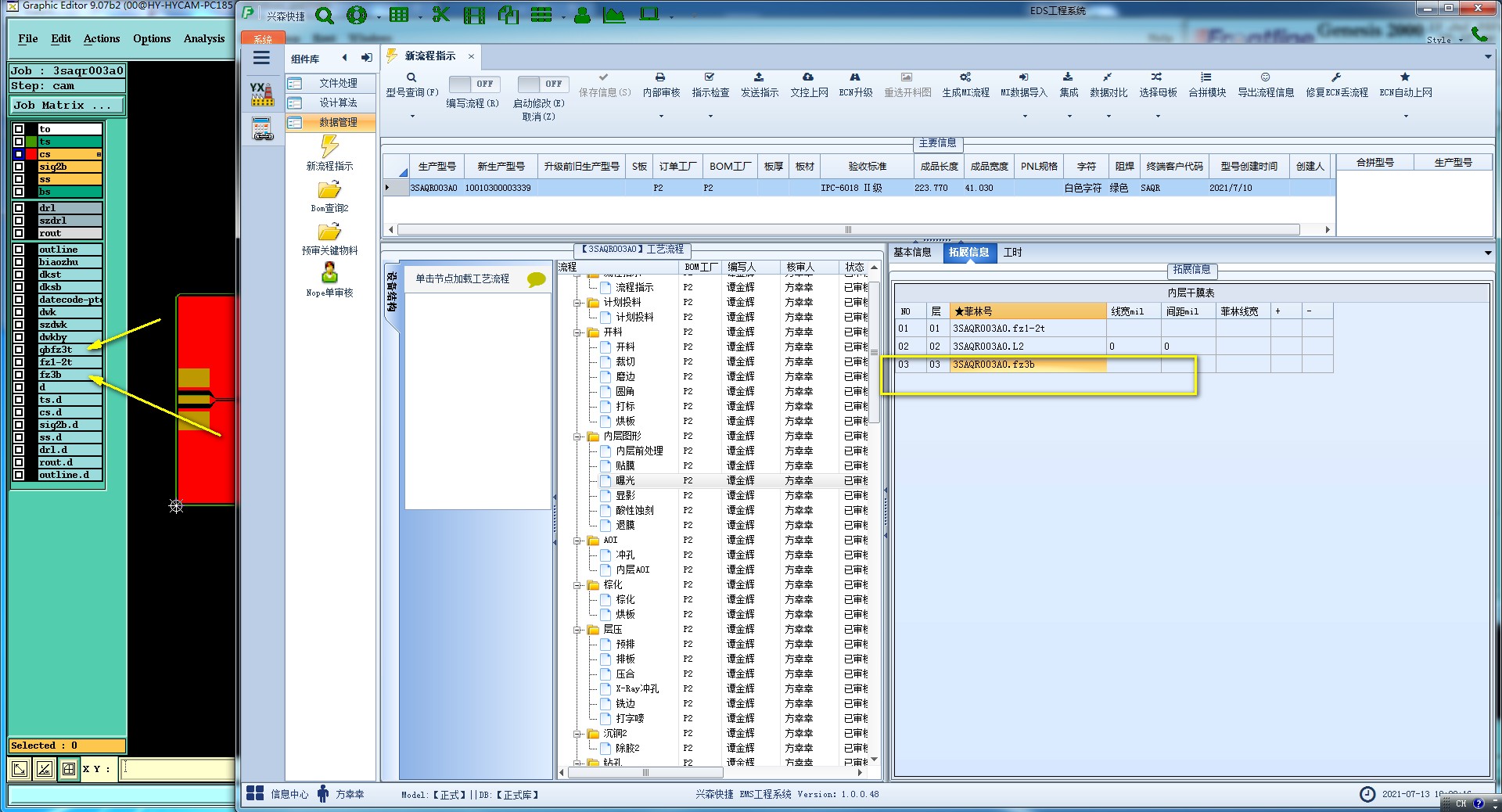
Task: Open the Analysis menu in Graphic Editor
Action: 204,38
